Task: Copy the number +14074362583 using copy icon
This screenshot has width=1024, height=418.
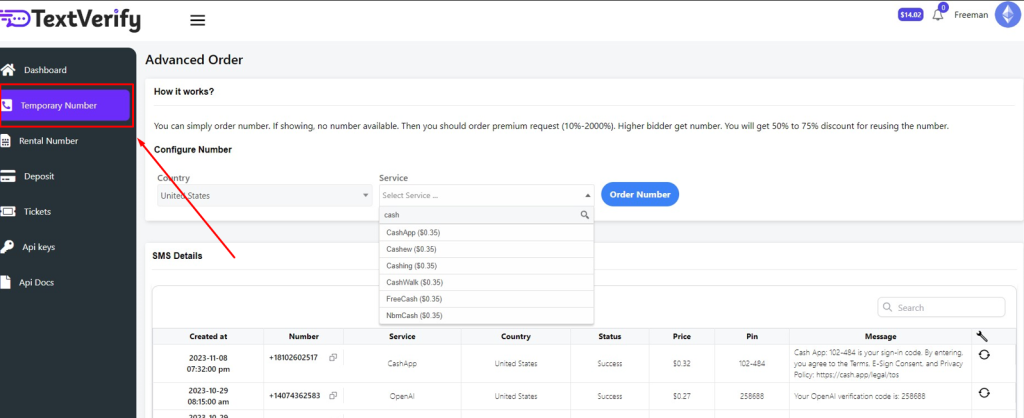Action: click(x=333, y=396)
